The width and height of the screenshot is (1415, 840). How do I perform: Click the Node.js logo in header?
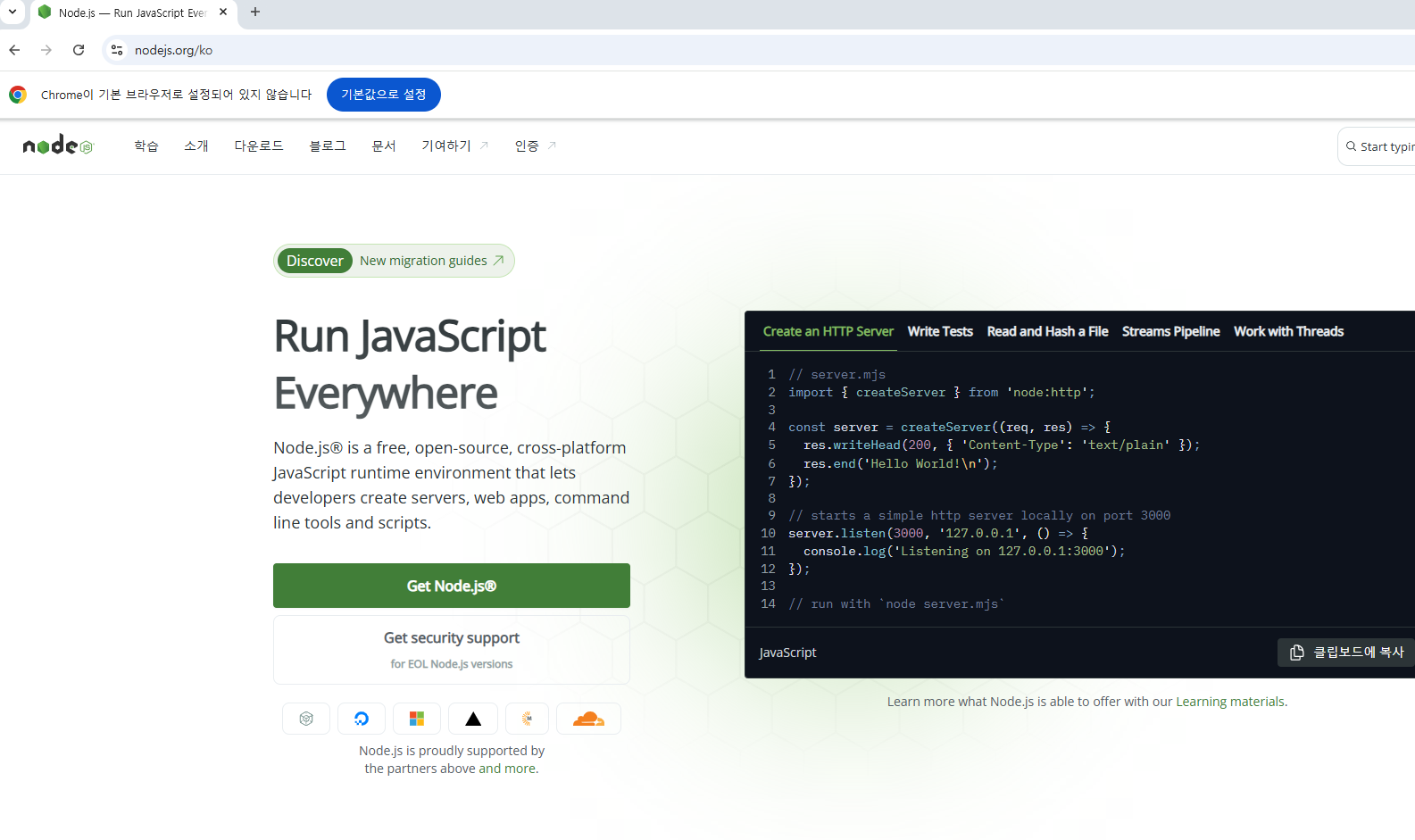58,145
